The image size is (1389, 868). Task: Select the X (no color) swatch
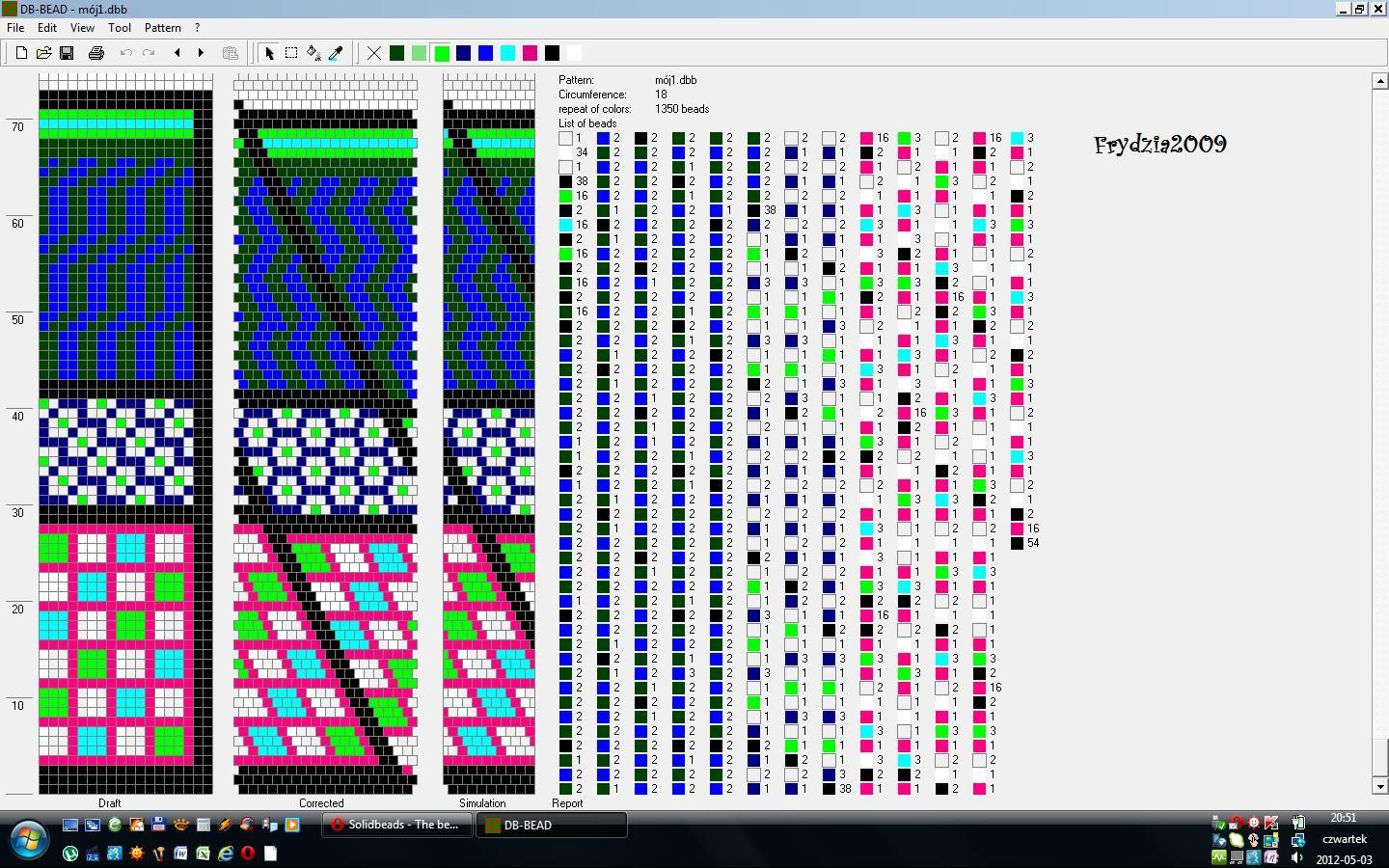pos(374,53)
